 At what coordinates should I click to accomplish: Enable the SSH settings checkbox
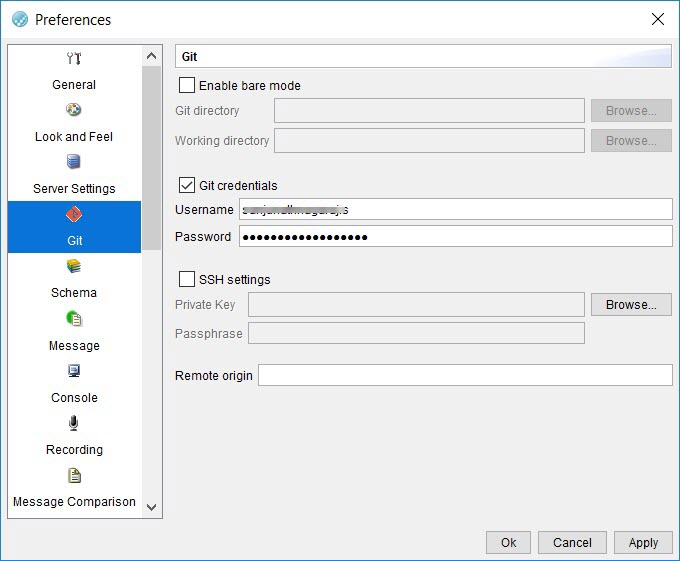(x=187, y=279)
